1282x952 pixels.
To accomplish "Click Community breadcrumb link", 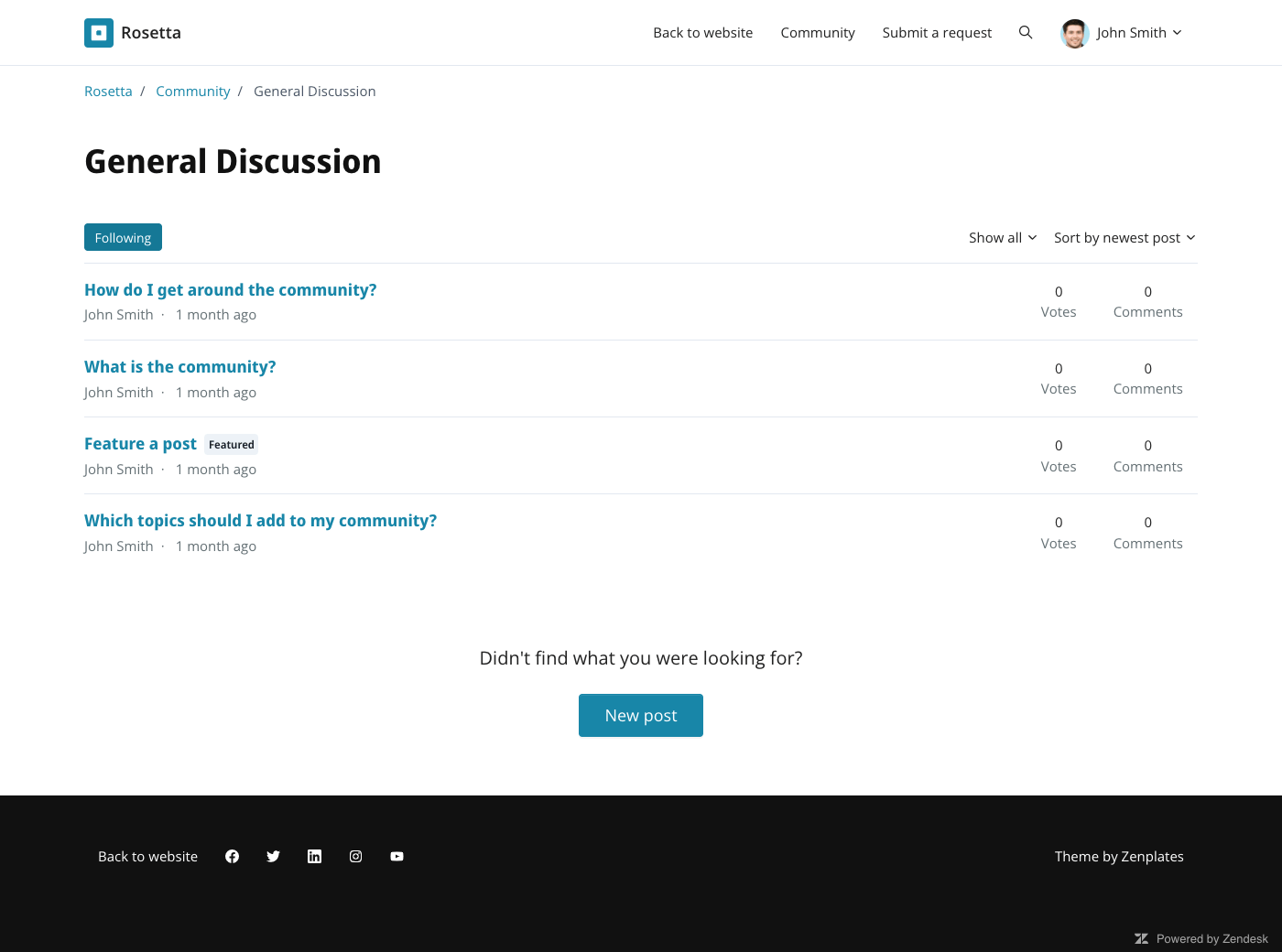I will (192, 92).
